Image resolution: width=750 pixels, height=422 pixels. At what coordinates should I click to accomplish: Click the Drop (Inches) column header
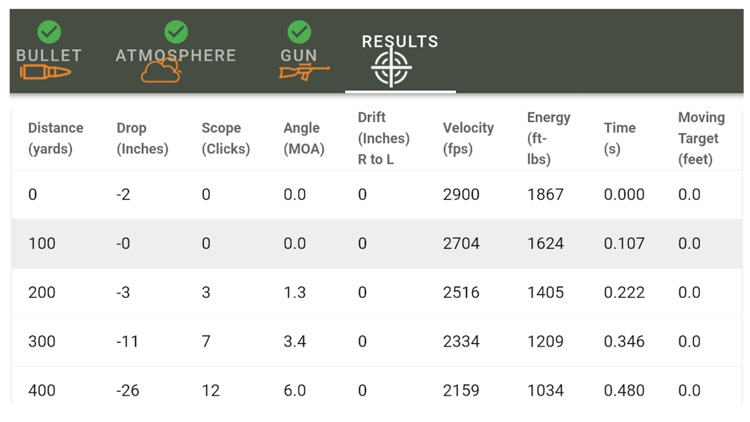pos(143,138)
